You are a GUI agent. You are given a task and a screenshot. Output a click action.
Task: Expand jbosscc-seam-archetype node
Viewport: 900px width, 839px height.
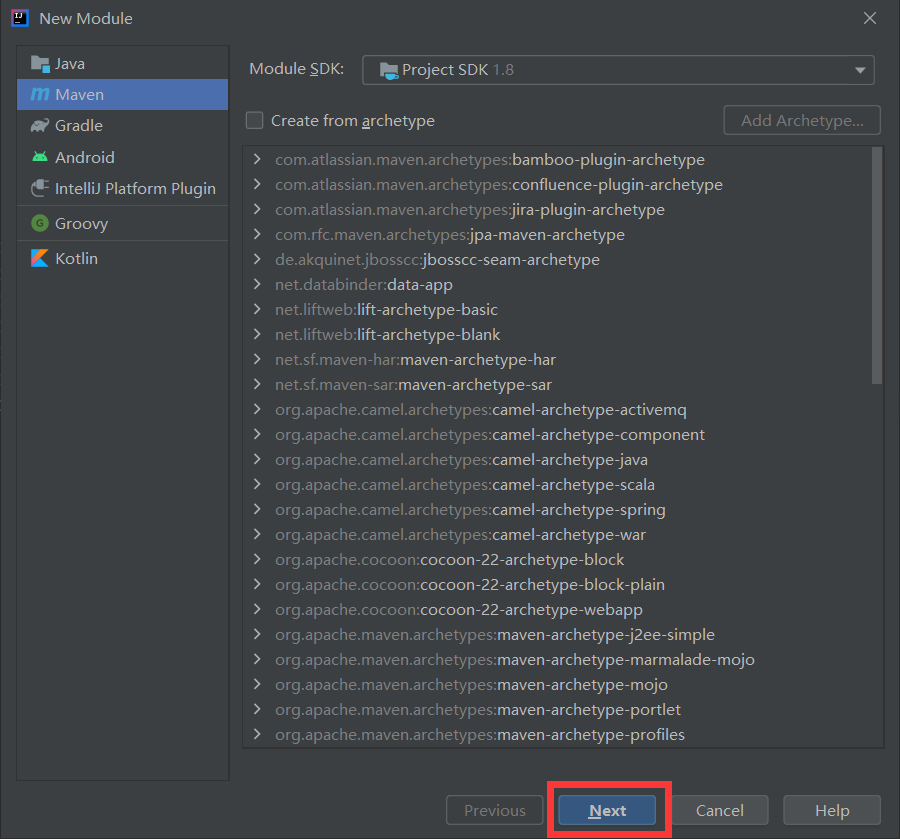pos(257,259)
